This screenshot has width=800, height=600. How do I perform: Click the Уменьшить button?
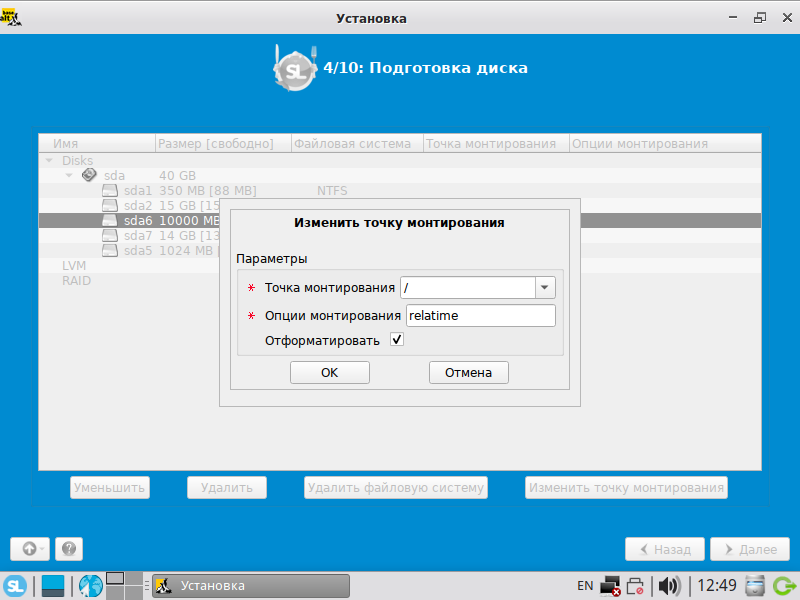(110, 488)
